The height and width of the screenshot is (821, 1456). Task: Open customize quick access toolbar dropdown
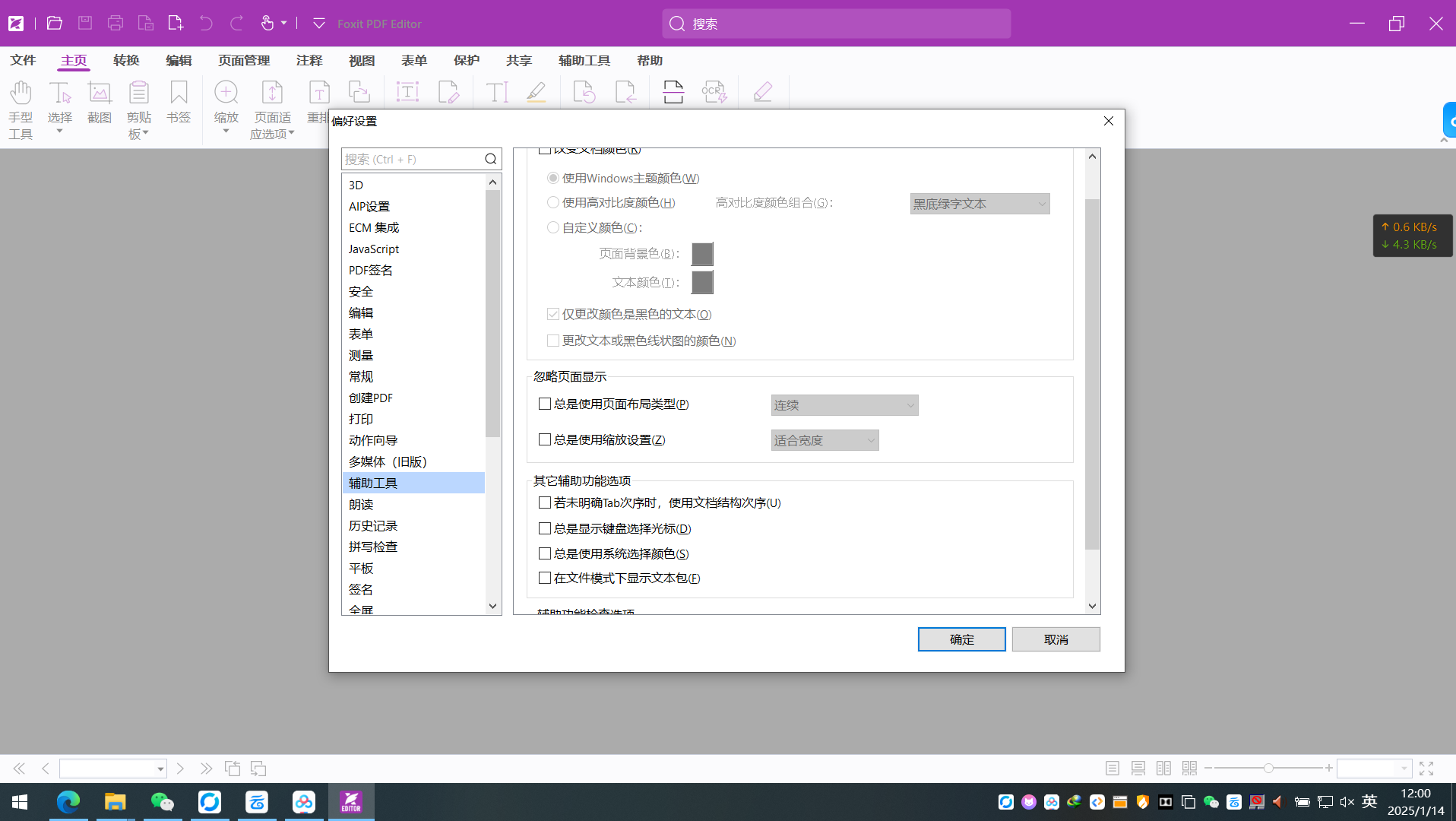coord(319,24)
